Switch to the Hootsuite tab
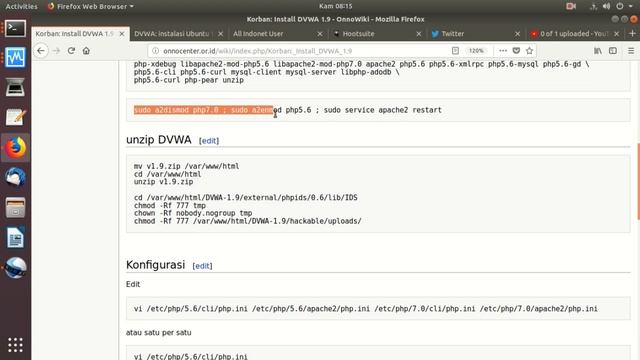 tap(358, 33)
